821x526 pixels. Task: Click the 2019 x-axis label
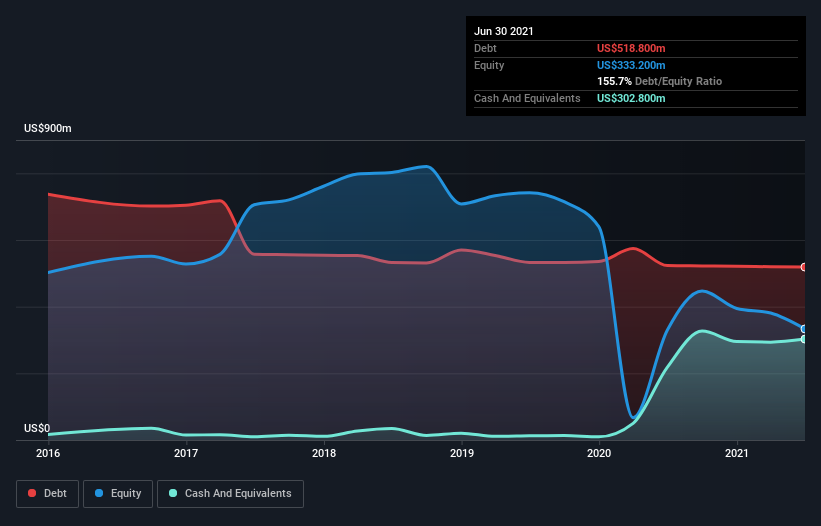pos(462,453)
